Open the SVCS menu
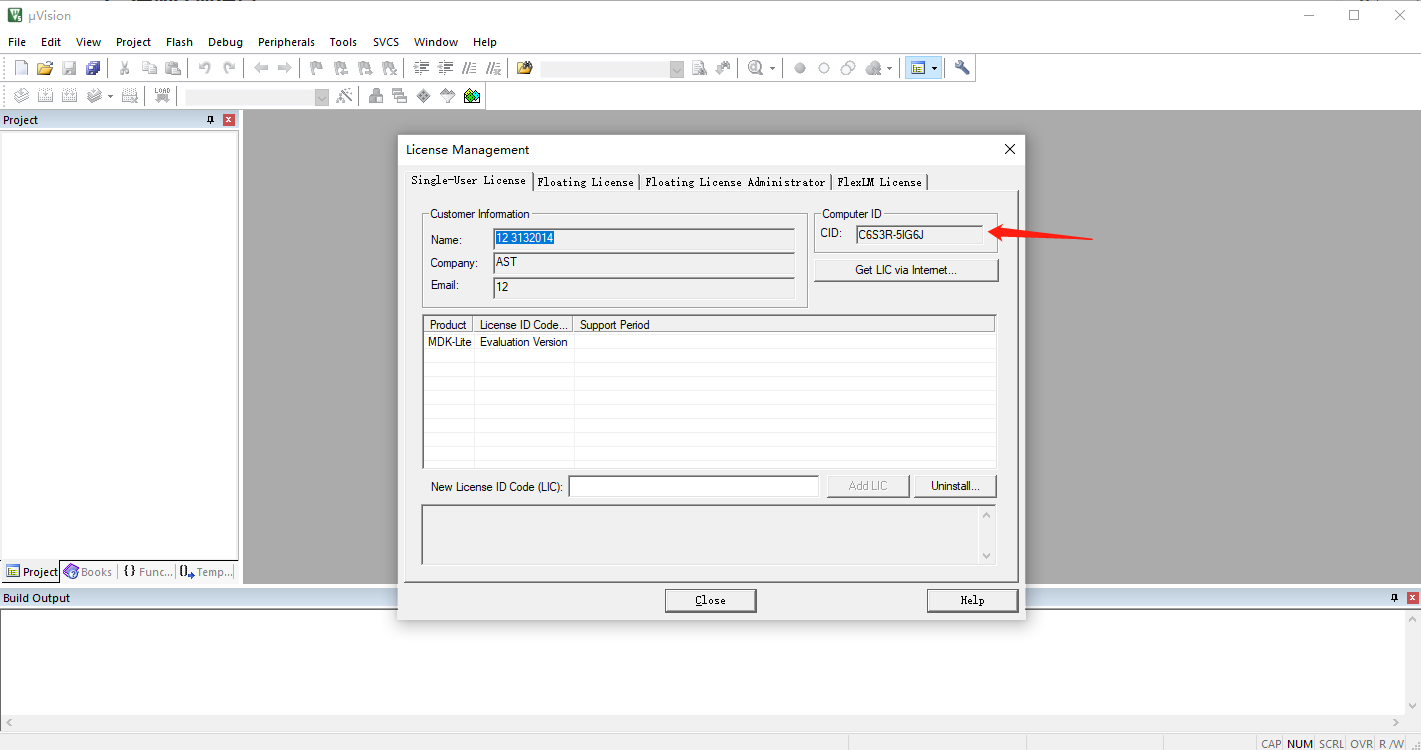 [x=386, y=42]
